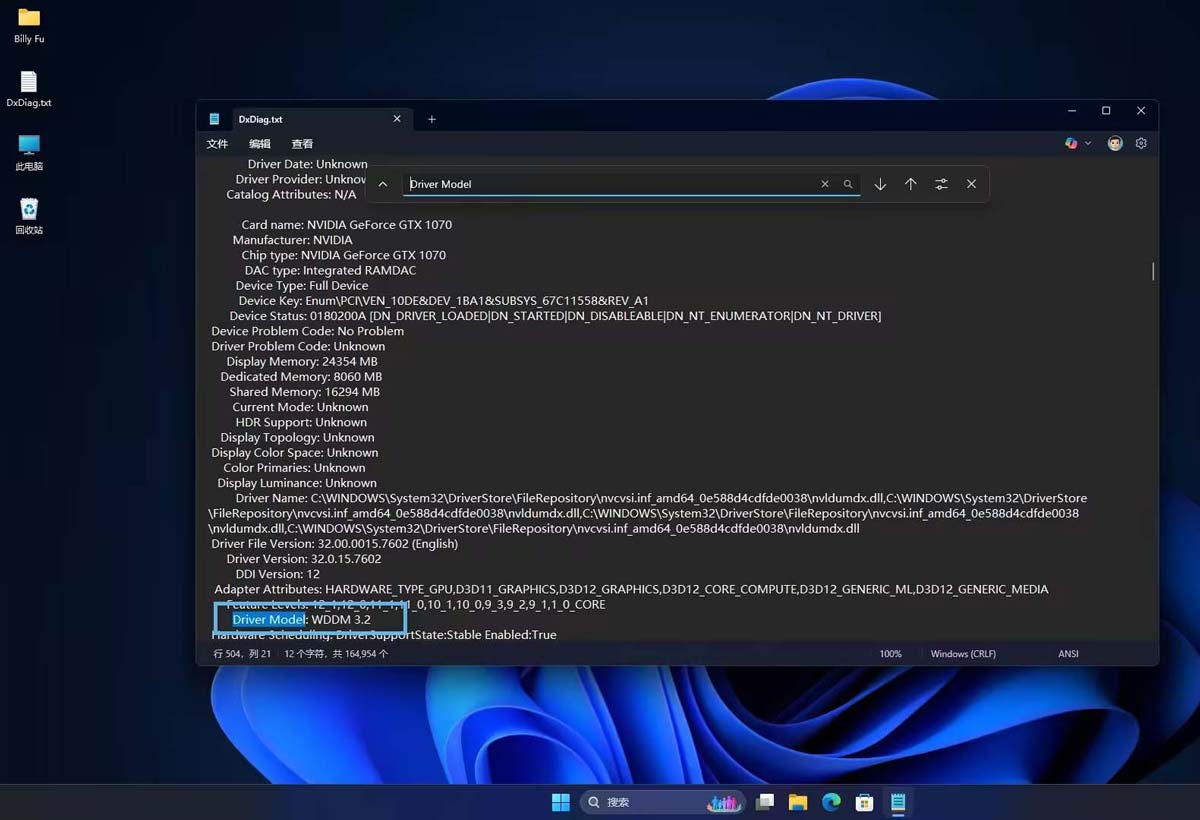1200x820 pixels.
Task: Click the Manufacturer: NVIDIA line
Action: [x=292, y=240]
